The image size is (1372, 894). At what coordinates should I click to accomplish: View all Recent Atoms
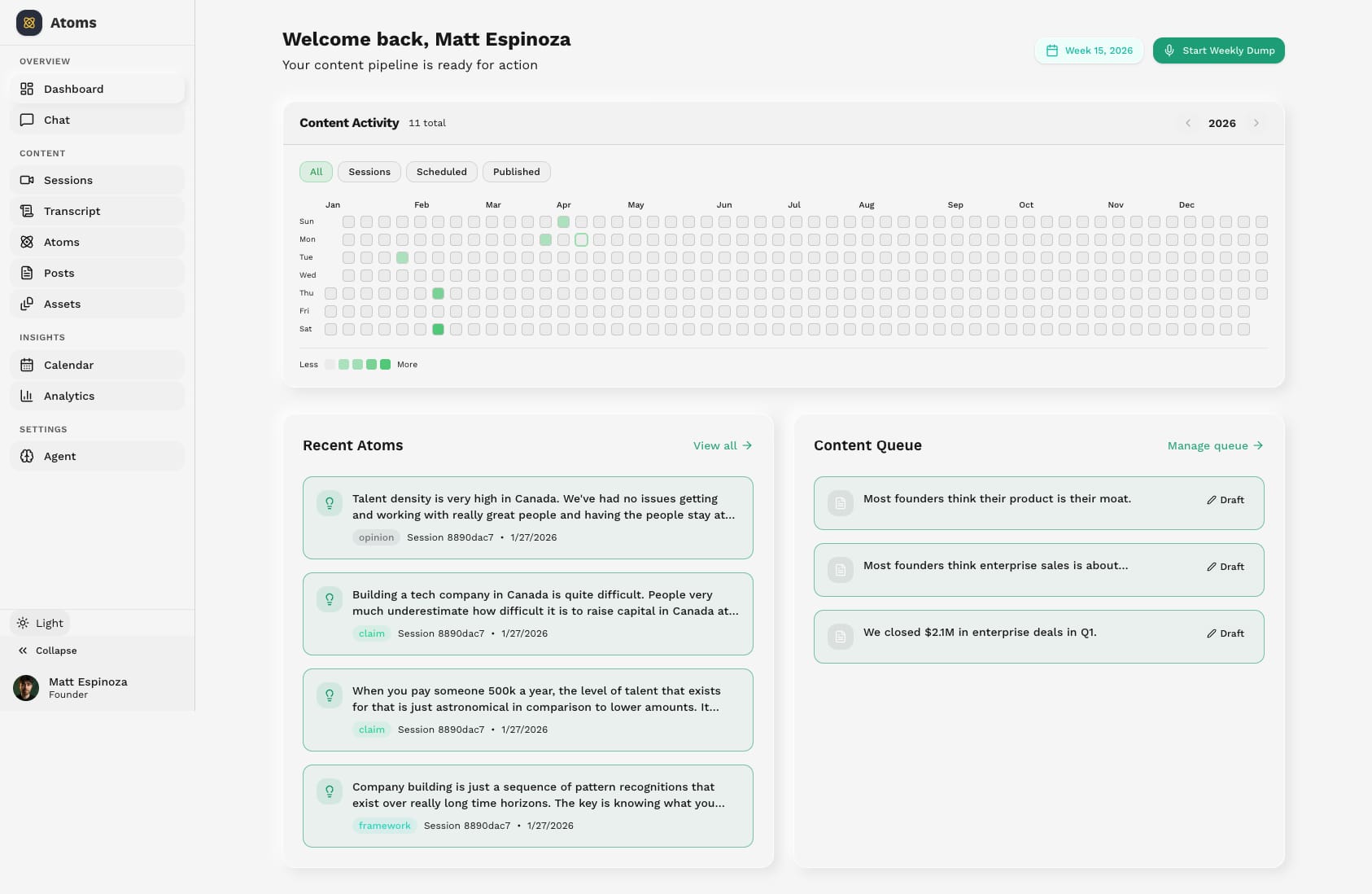(721, 445)
